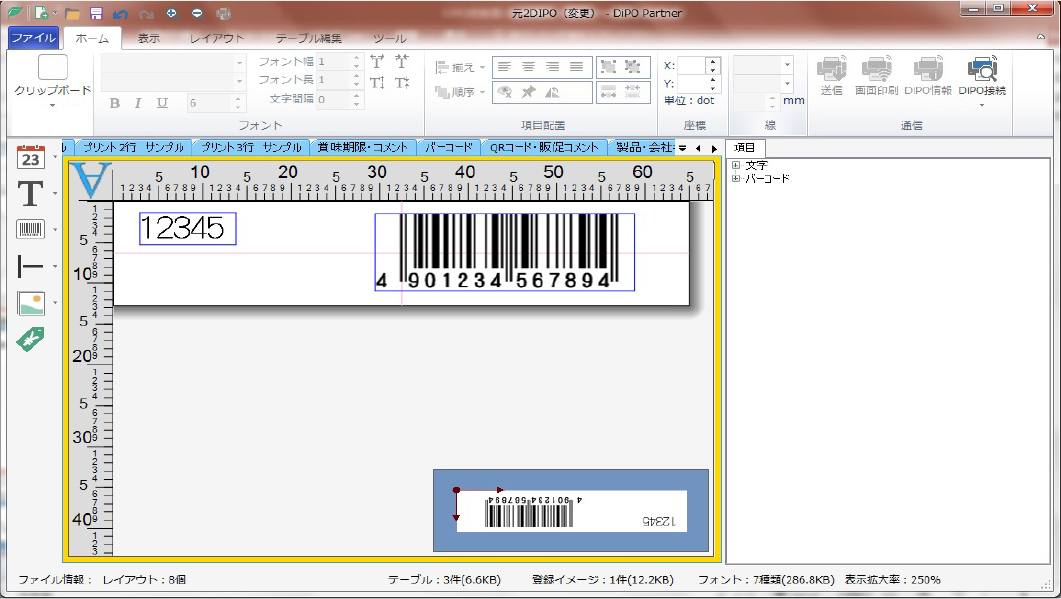Open the クリップボード dropdown
The width and height of the screenshot is (1061, 599).
click(53, 105)
